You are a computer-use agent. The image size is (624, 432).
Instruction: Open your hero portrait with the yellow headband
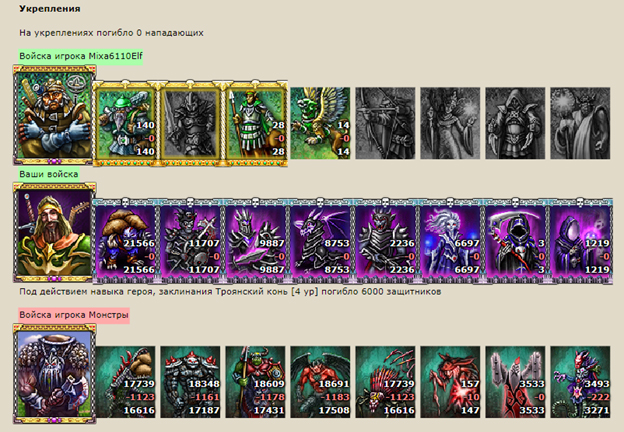(55, 233)
